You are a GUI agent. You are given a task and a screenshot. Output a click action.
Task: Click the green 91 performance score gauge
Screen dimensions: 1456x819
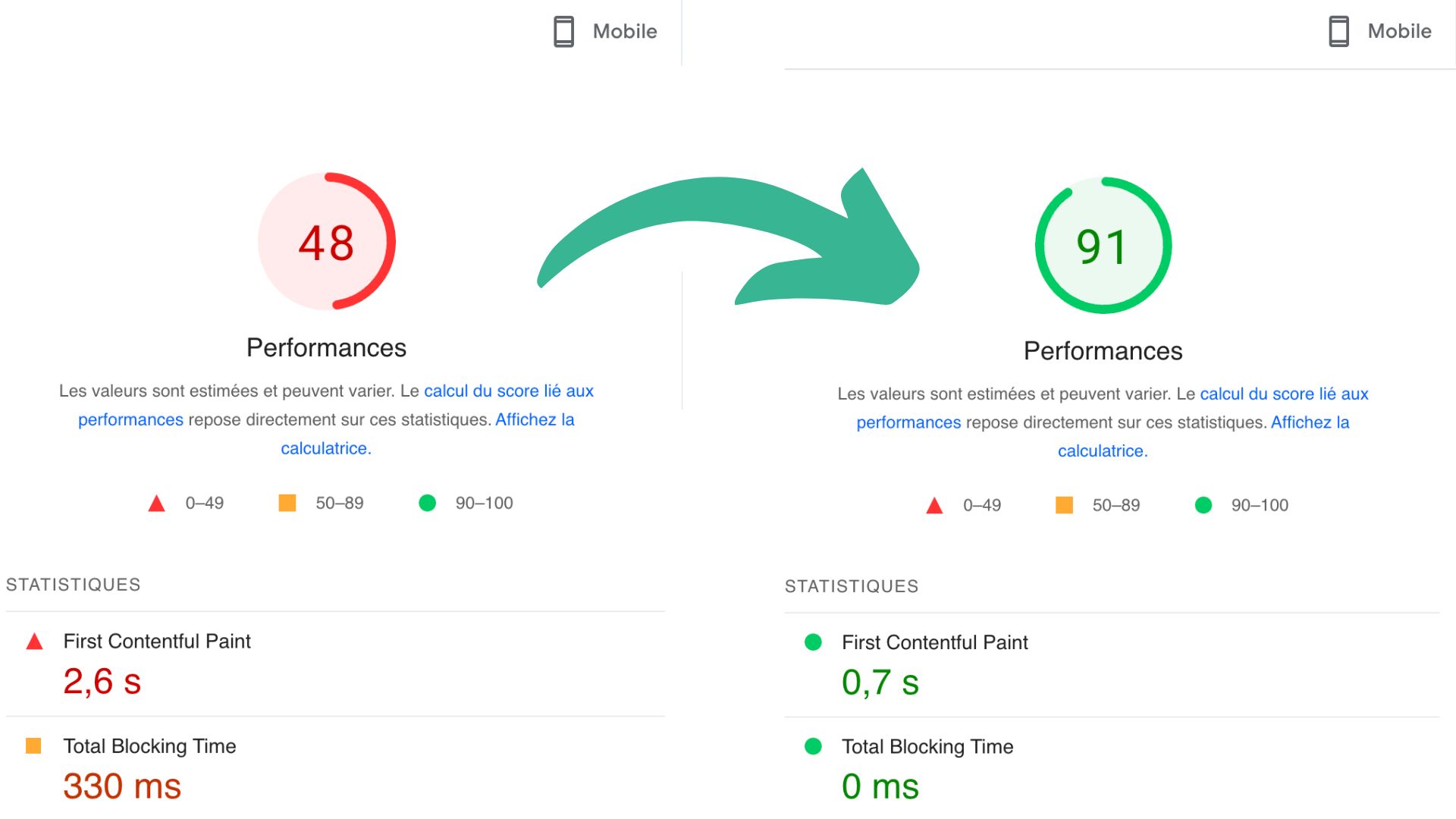pos(1103,245)
